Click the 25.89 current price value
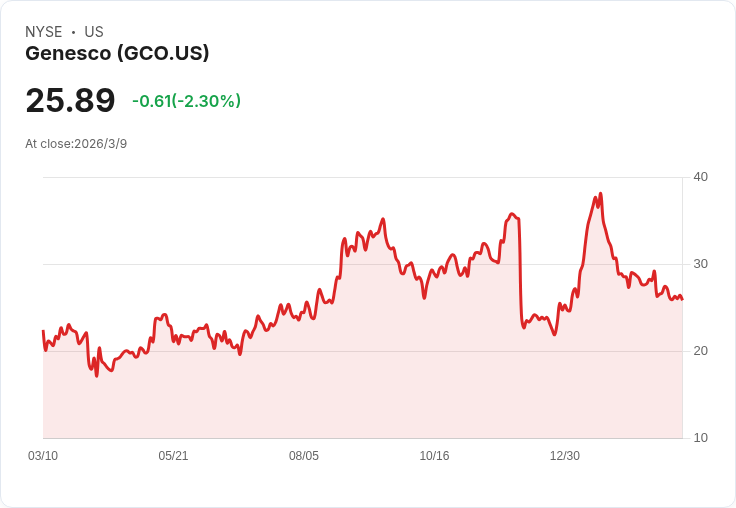 click(70, 100)
